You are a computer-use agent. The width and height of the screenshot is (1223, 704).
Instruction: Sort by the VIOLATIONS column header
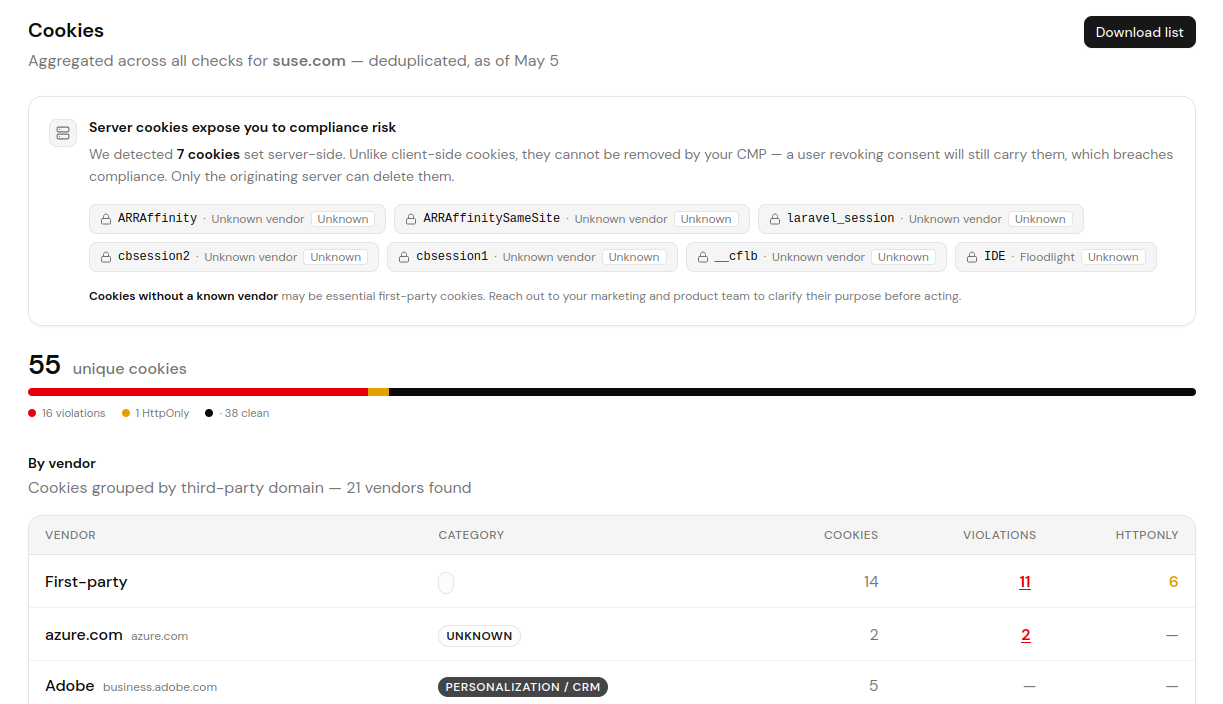(999, 535)
